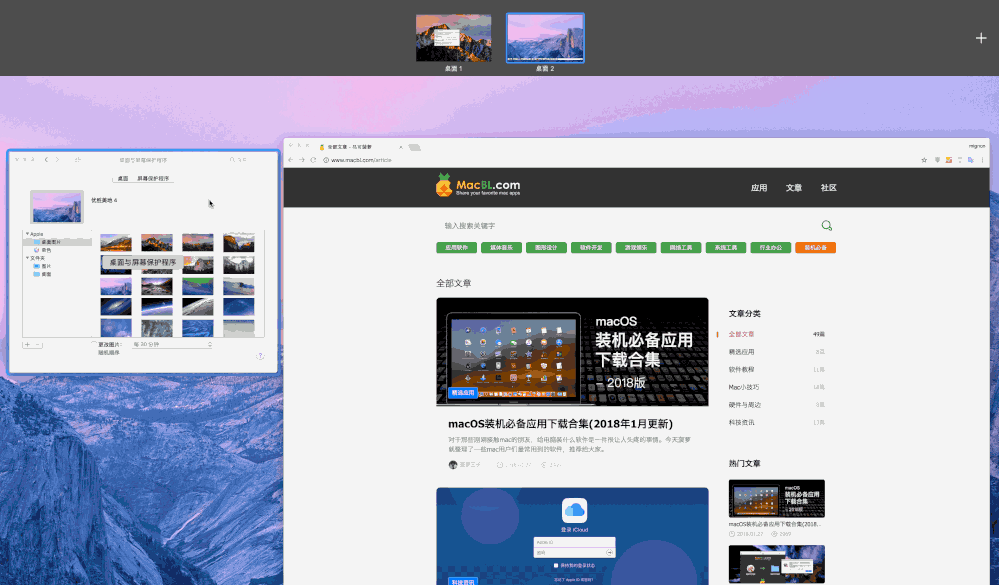Open first 热门文章 thumbnail
Viewport: 999px width, 585px height.
click(777, 498)
